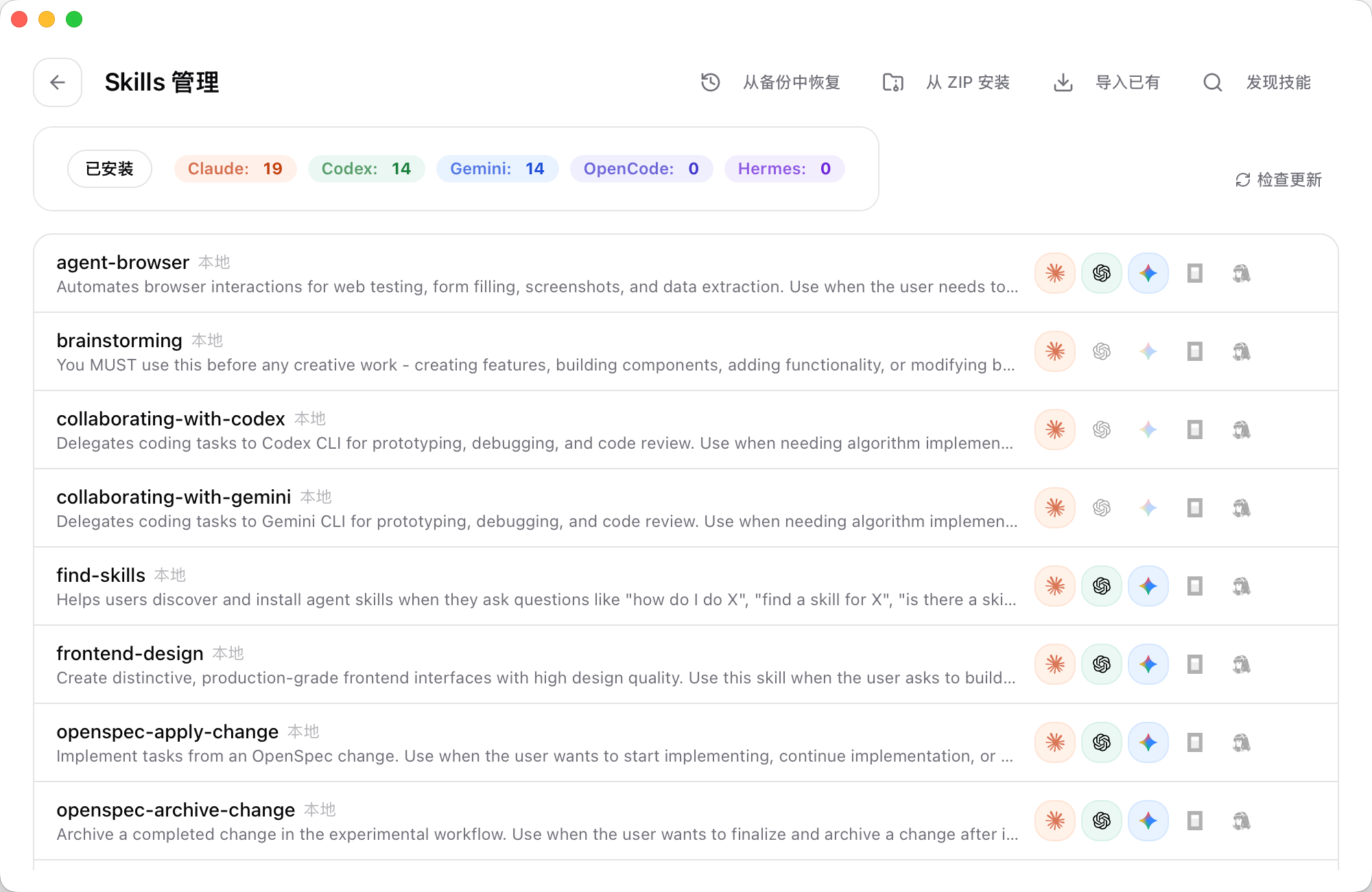Click the agent-browser skill name
The width and height of the screenshot is (1372, 892).
123,262
